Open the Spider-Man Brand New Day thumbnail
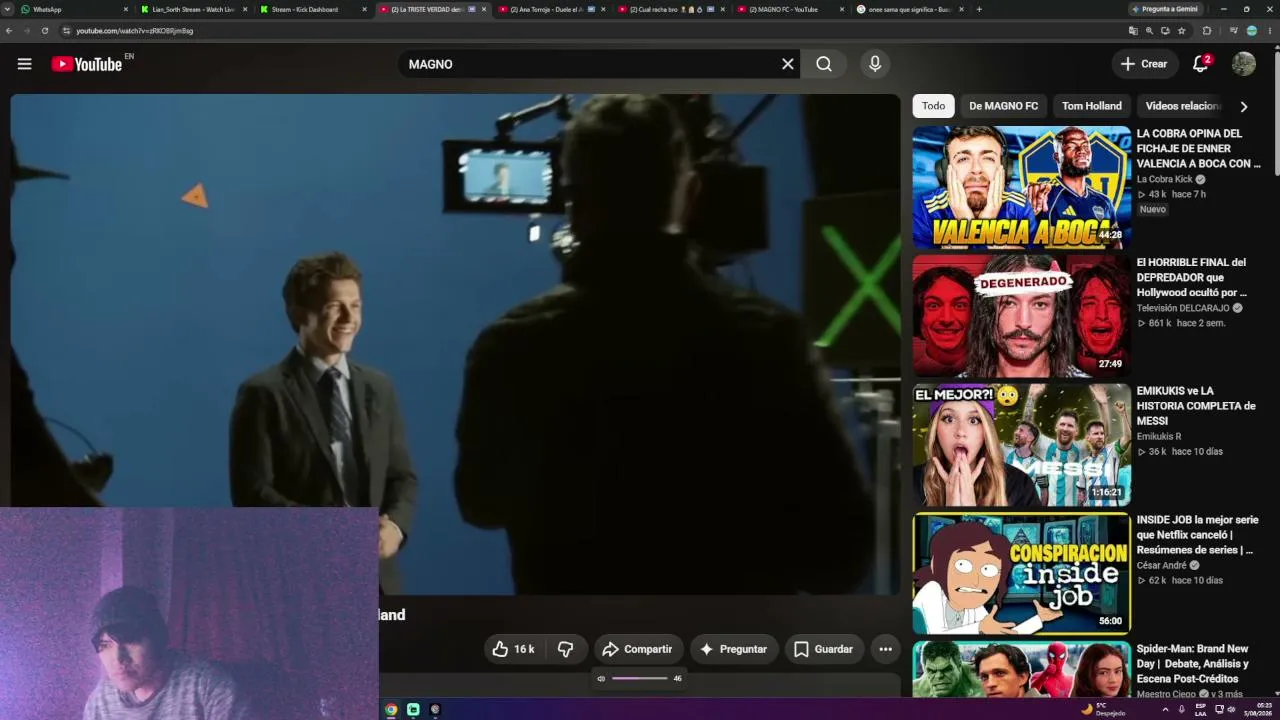The image size is (1280, 720). pyautogui.click(x=1021, y=669)
